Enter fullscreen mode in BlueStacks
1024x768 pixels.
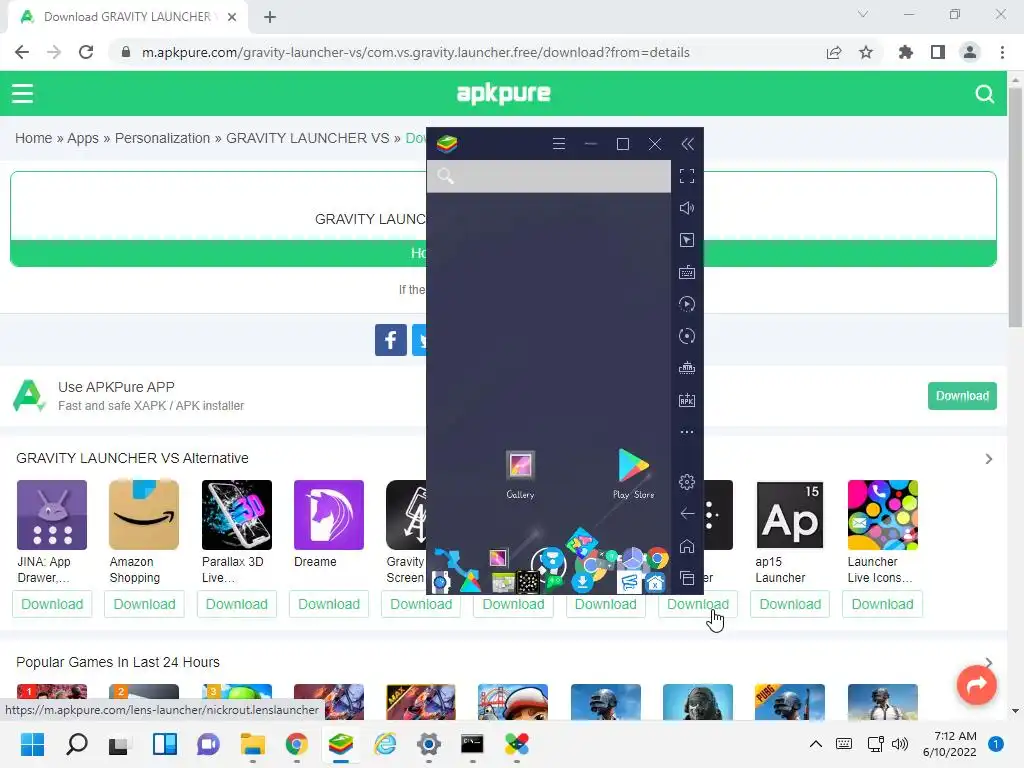point(686,176)
